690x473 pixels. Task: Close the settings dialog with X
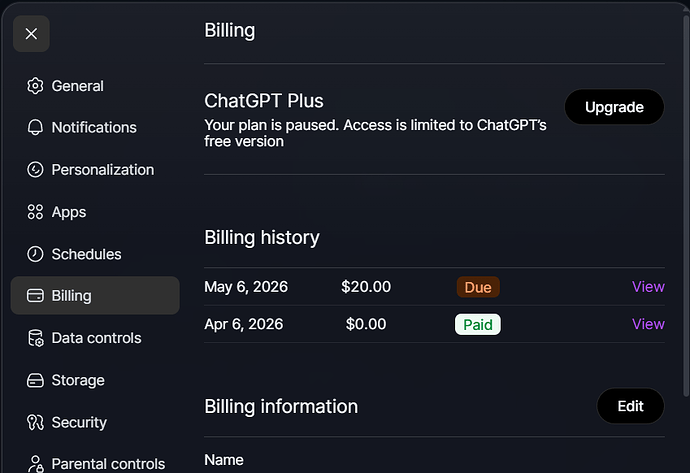point(31,34)
